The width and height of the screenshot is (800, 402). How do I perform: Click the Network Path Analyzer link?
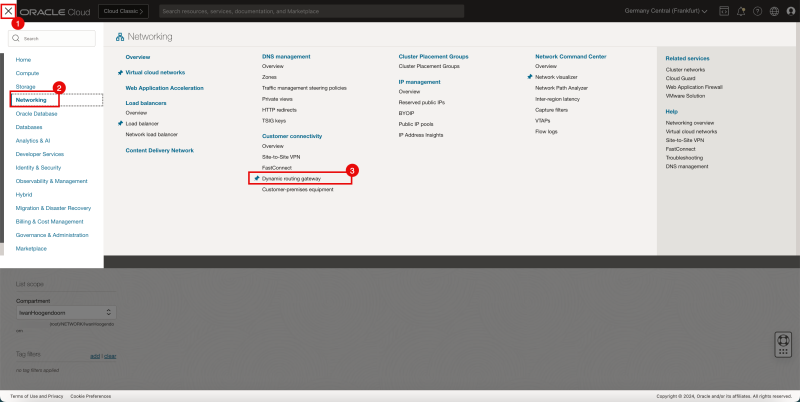pos(564,88)
